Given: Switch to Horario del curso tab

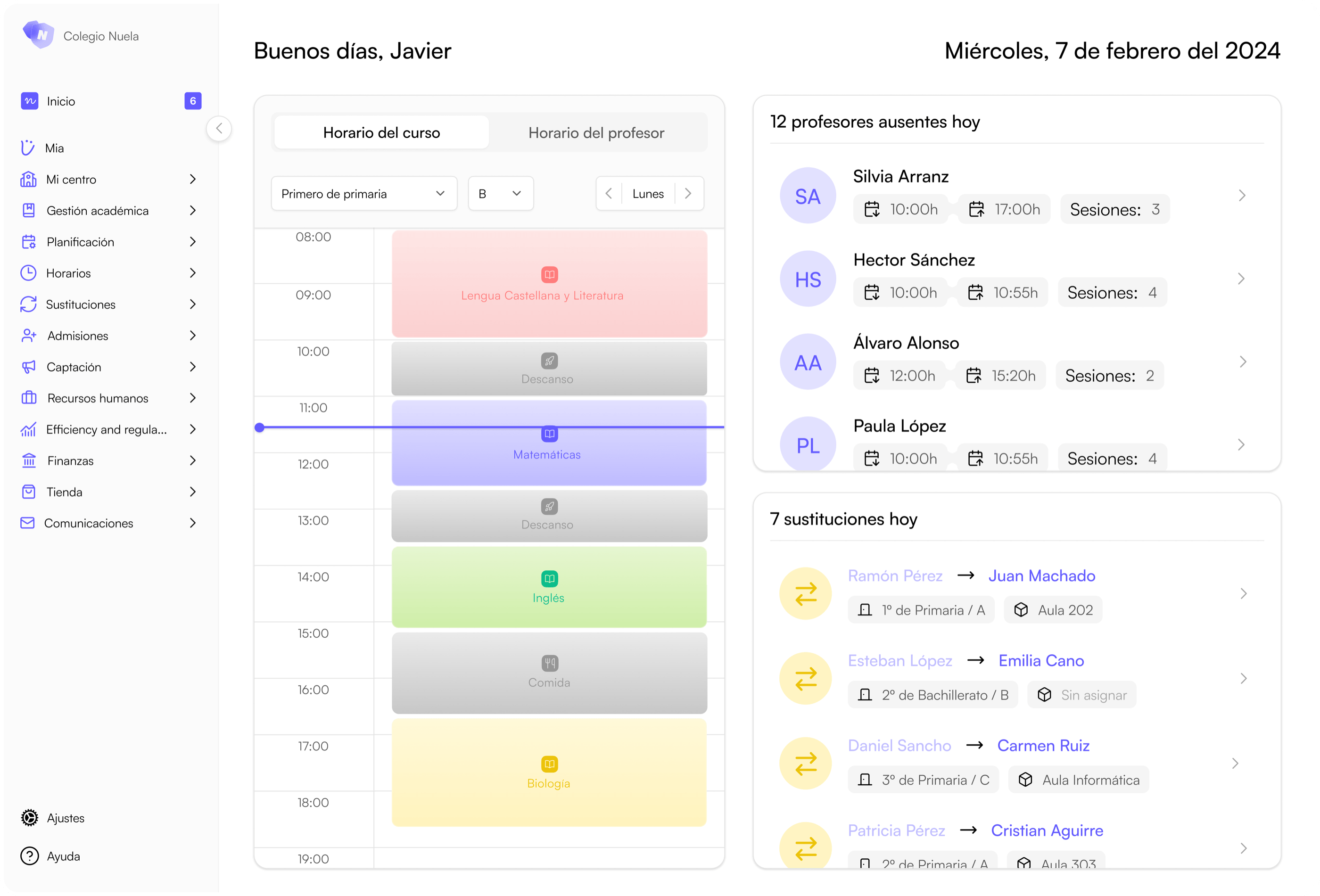Looking at the screenshot, I should pos(381,133).
